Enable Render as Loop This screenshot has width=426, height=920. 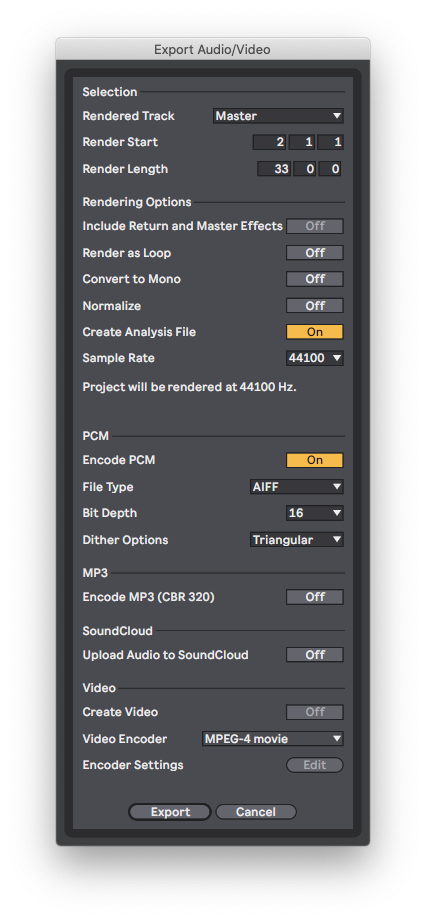click(315, 253)
